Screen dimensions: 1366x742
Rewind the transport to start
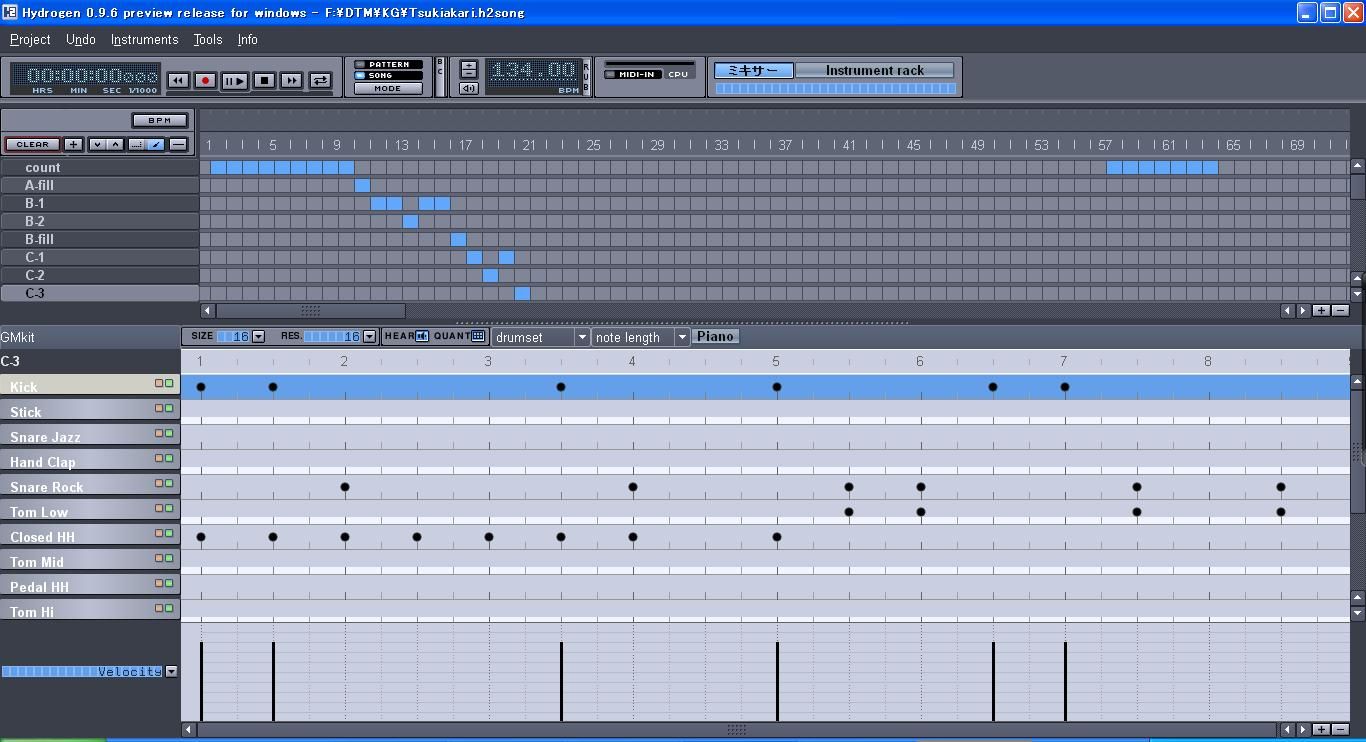pyautogui.click(x=178, y=80)
